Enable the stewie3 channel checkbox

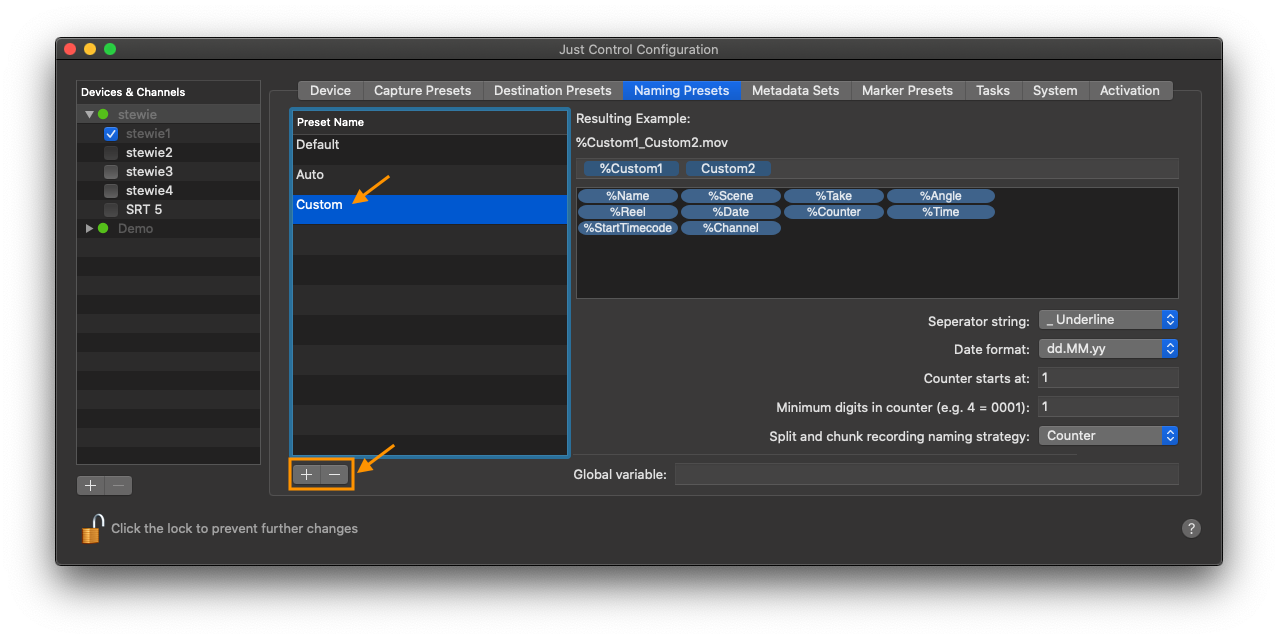(x=111, y=171)
